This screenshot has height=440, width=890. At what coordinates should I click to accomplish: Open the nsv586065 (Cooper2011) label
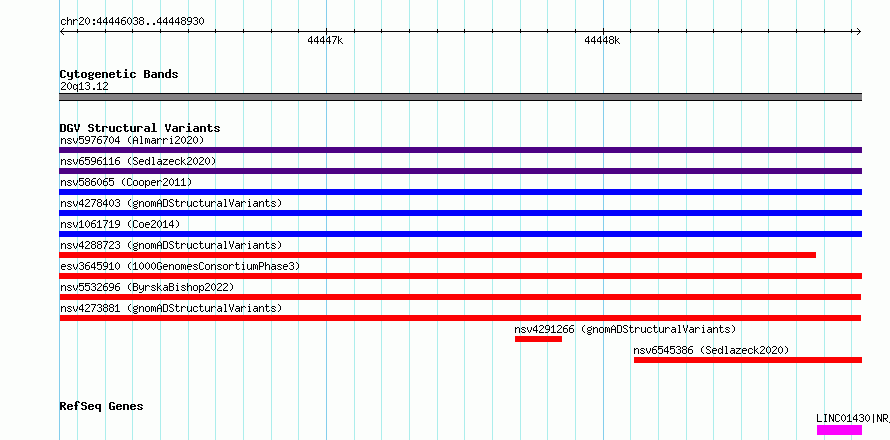[126, 182]
